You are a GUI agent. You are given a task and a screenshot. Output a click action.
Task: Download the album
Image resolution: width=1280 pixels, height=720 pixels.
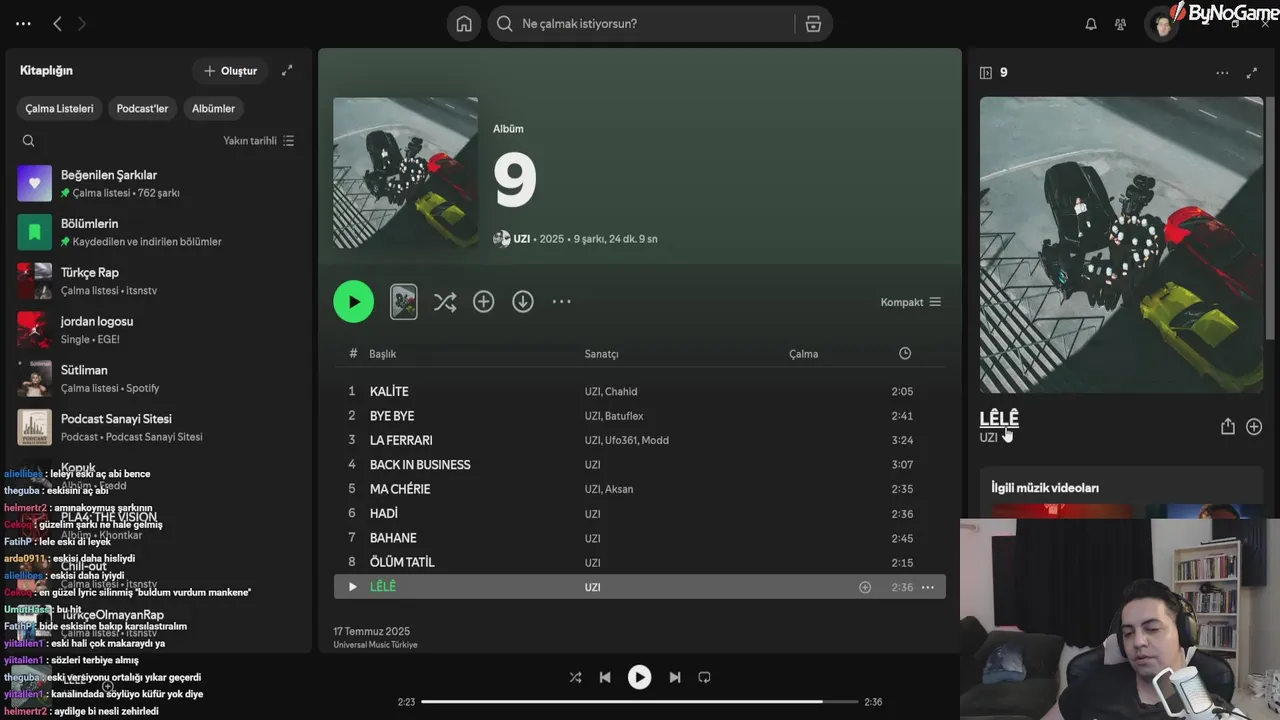[x=523, y=302]
